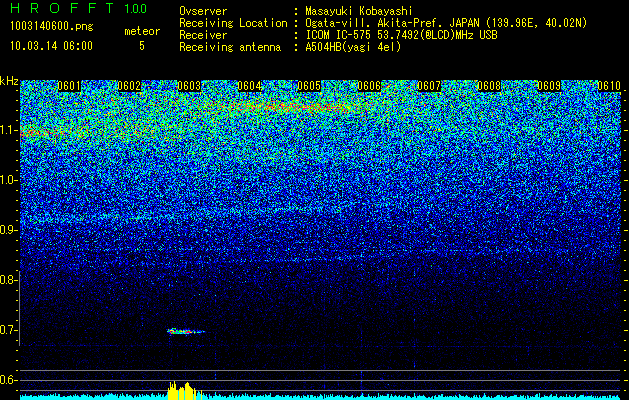
Task: Click the date stamp 10.03.14 06:00
Action: click(x=51, y=45)
